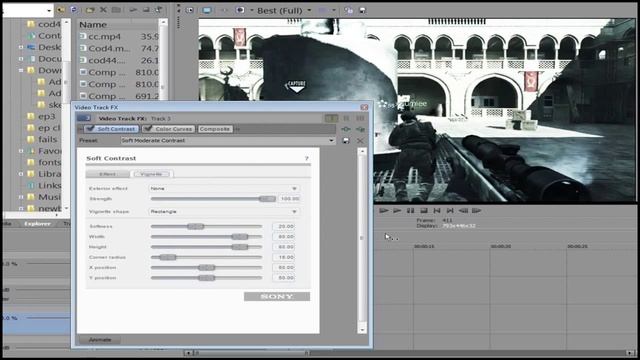Viewport: 640px width, 360px height.
Task: Adjust the Softness slider
Action: coord(196,227)
